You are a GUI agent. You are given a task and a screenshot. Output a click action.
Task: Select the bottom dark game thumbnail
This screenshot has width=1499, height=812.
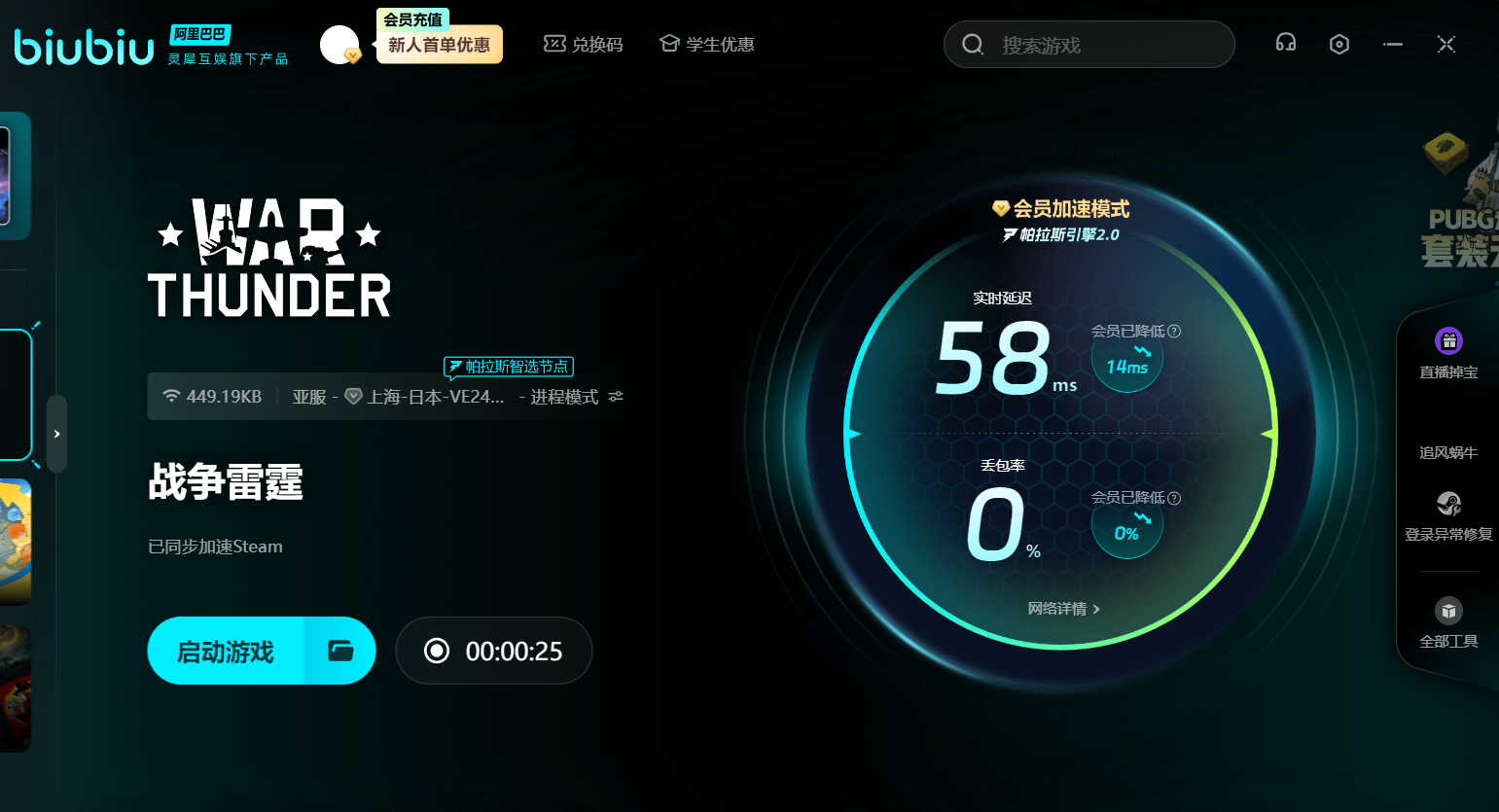coord(16,688)
